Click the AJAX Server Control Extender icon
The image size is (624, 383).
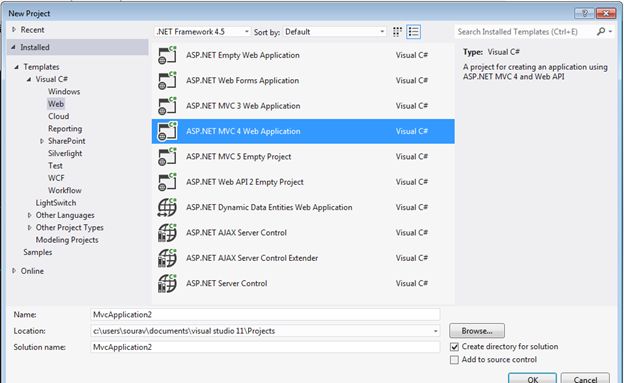pos(167,258)
